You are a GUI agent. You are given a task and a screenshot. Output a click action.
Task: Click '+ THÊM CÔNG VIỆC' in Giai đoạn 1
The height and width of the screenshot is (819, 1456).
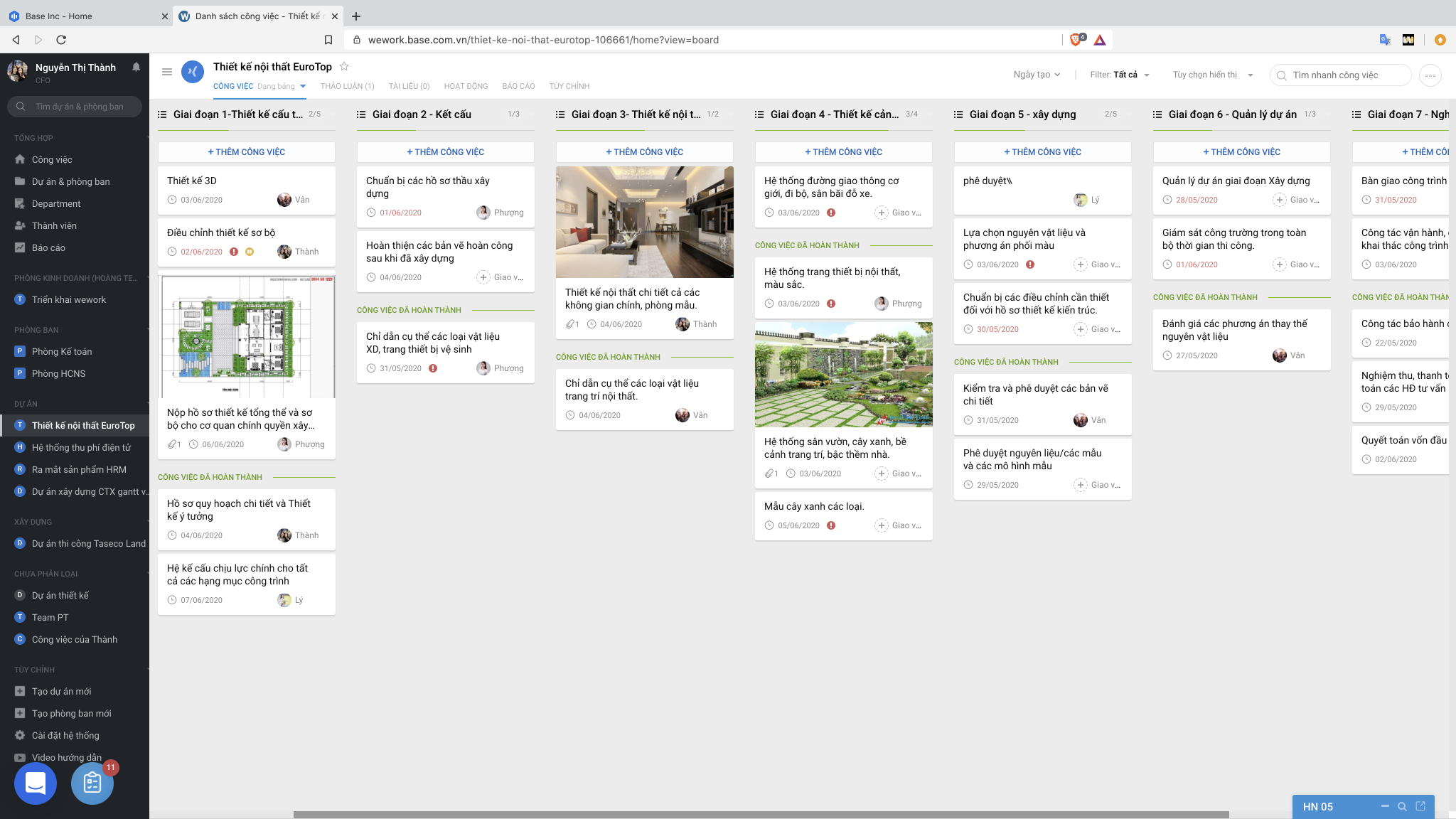click(x=246, y=151)
